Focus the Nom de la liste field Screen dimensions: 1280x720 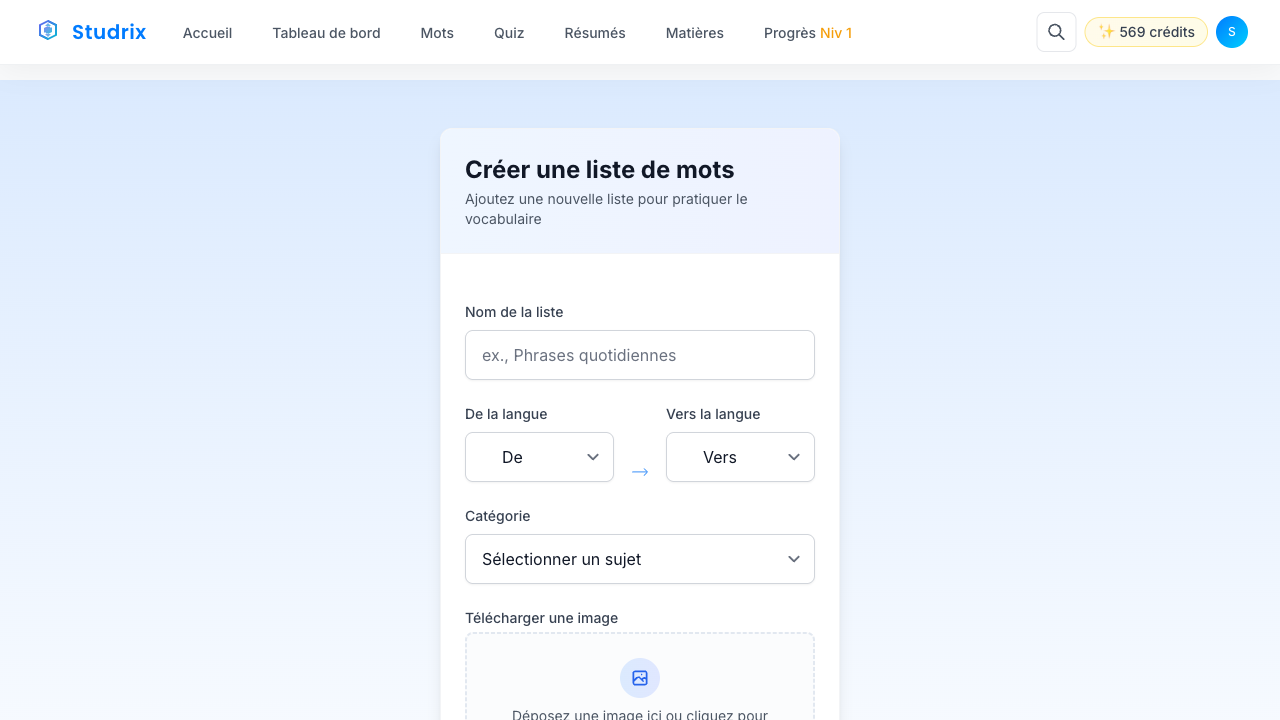pos(640,355)
